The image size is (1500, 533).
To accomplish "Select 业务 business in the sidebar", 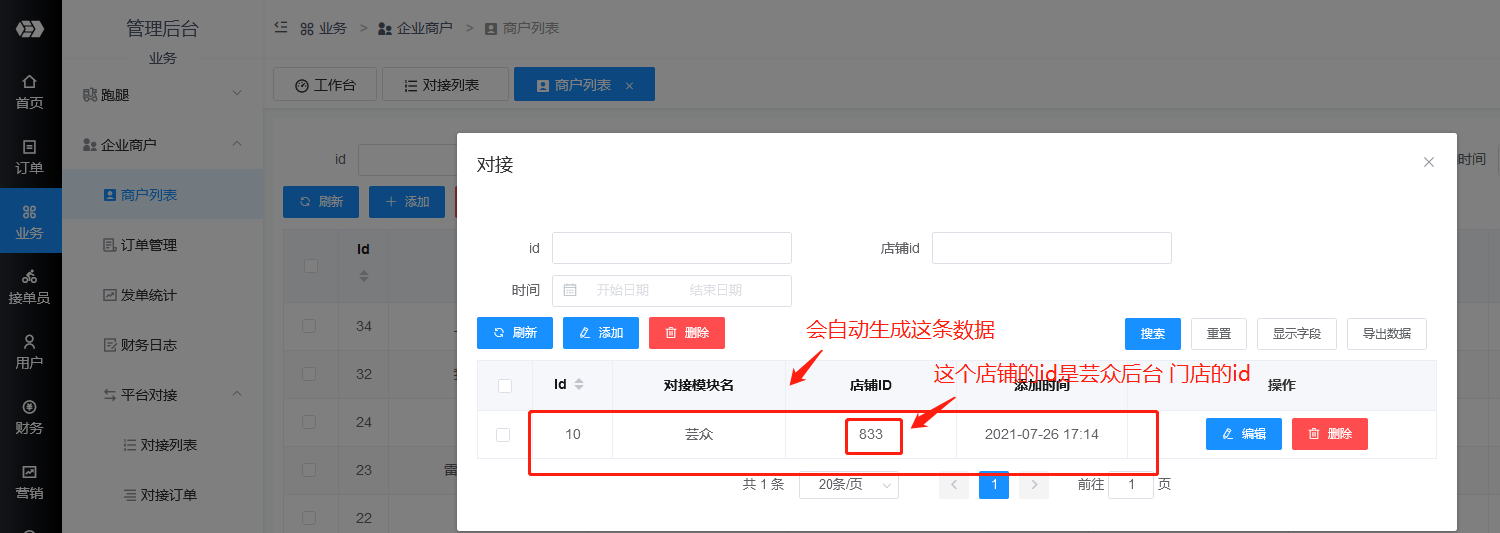I will tap(30, 222).
